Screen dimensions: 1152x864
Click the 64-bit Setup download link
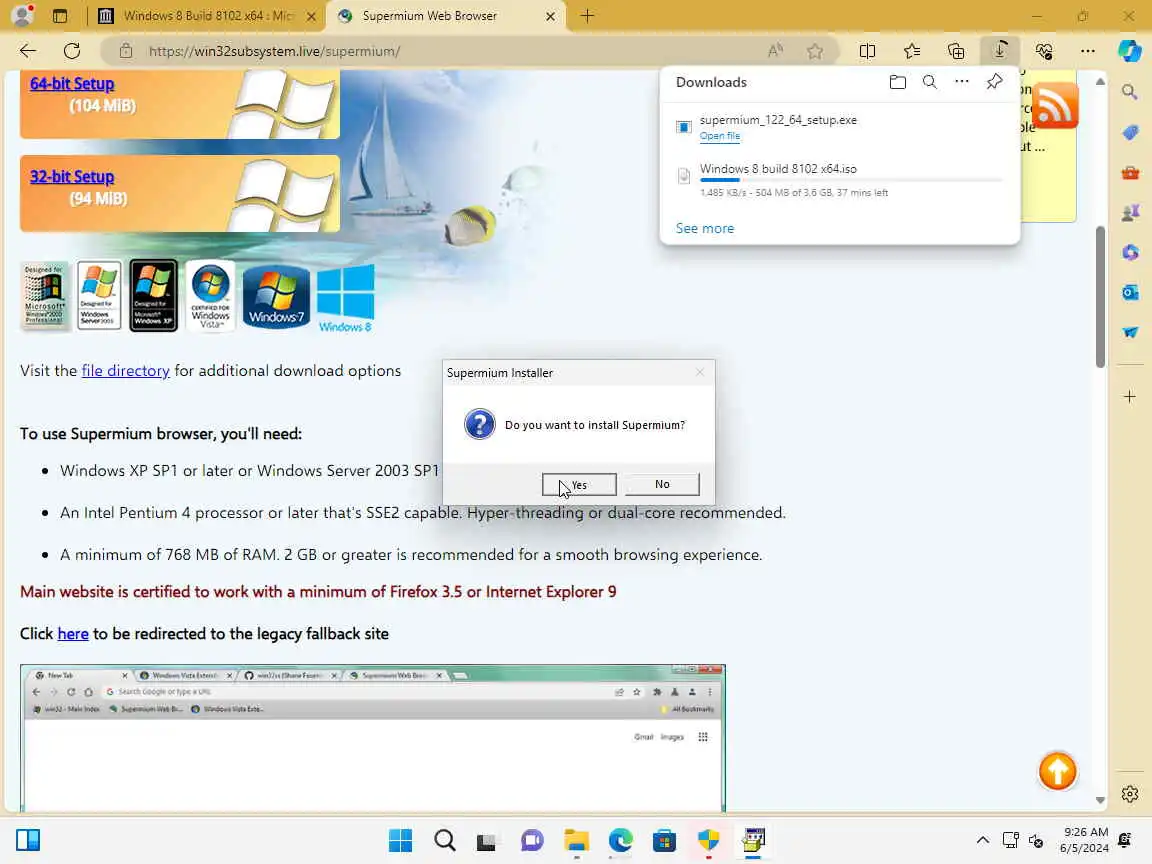[72, 84]
